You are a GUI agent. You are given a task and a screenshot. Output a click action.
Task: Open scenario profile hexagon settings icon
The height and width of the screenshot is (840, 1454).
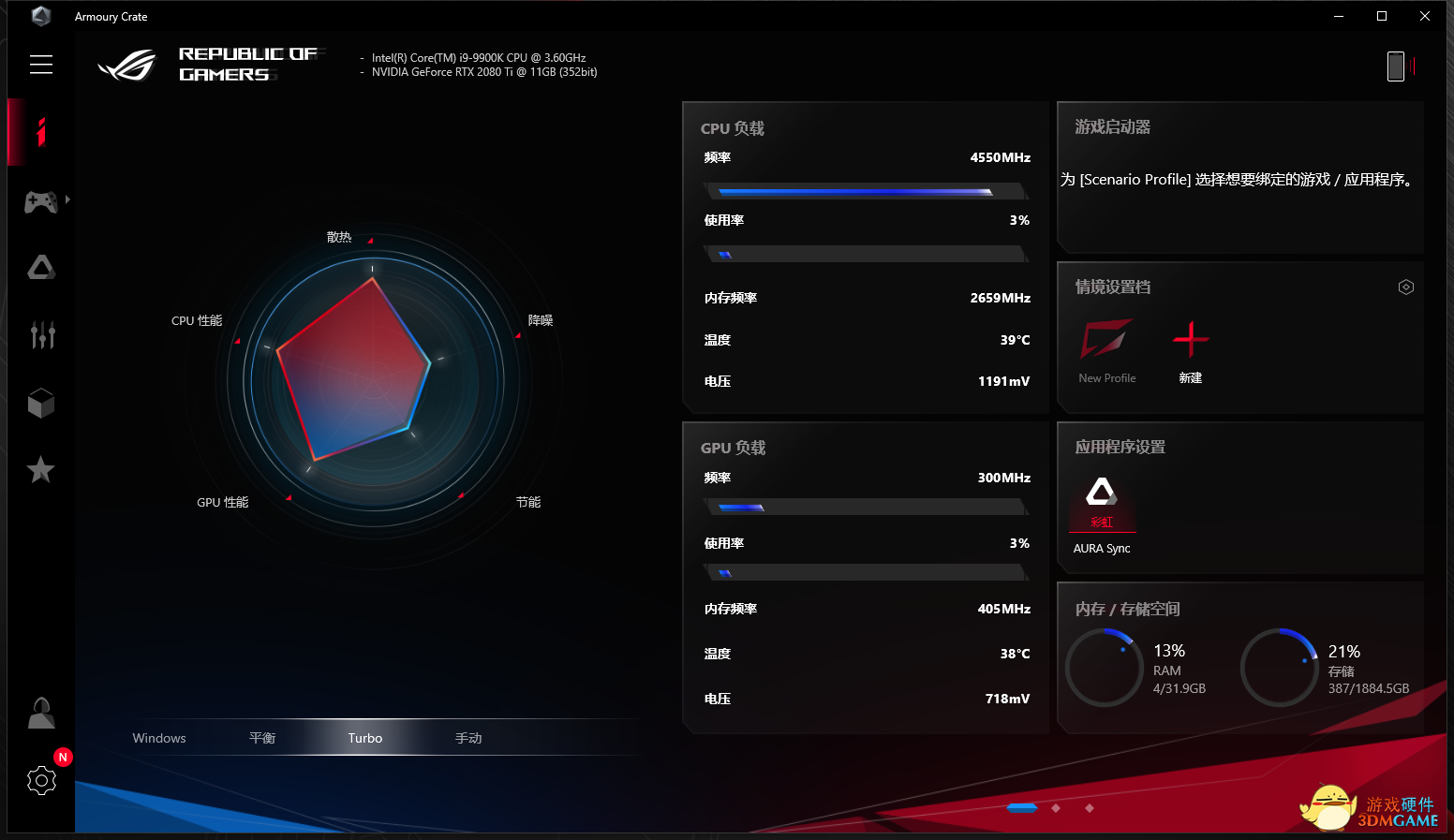coord(1405,287)
